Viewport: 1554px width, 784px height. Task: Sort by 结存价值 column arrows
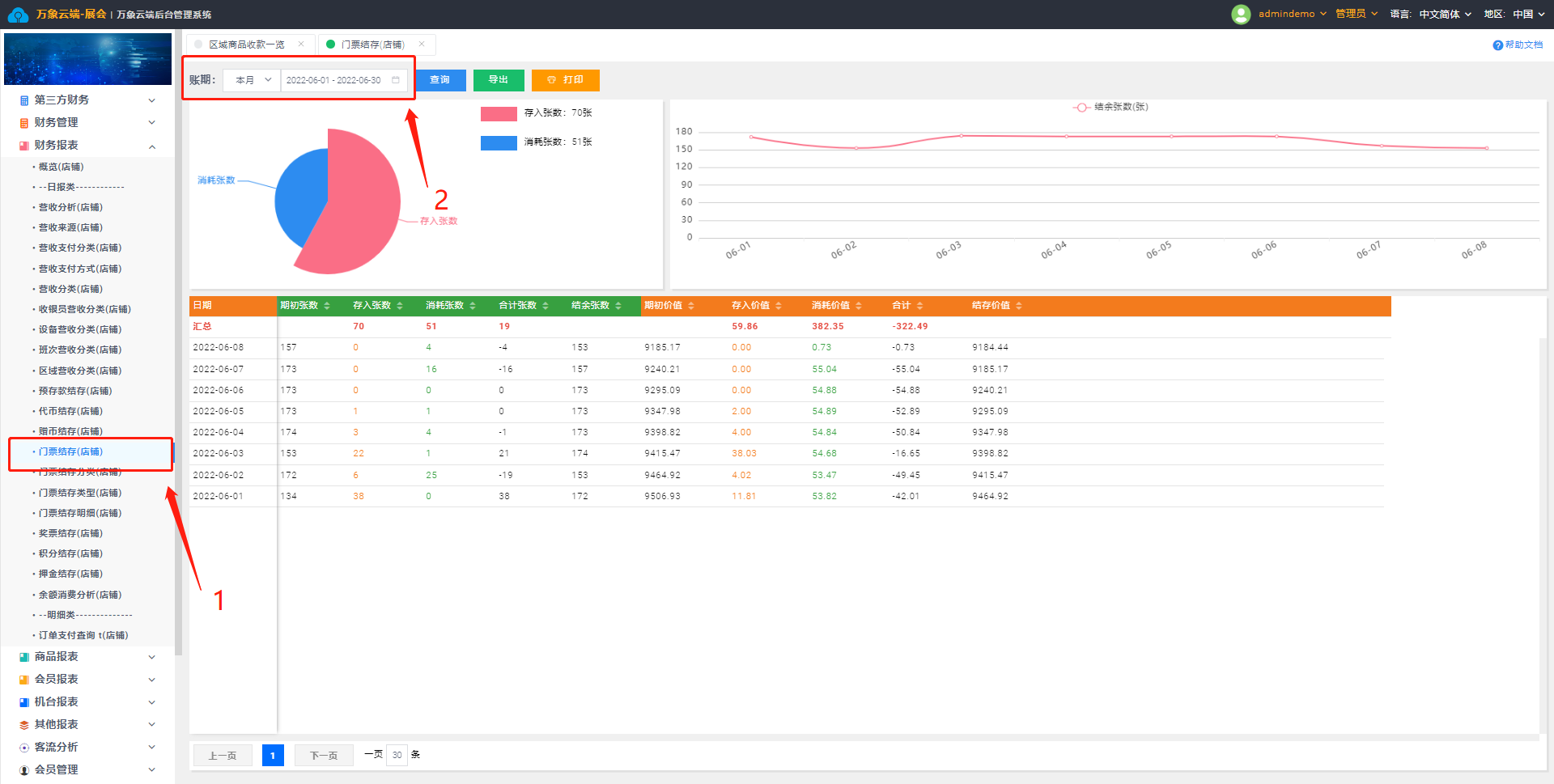[x=1019, y=306]
